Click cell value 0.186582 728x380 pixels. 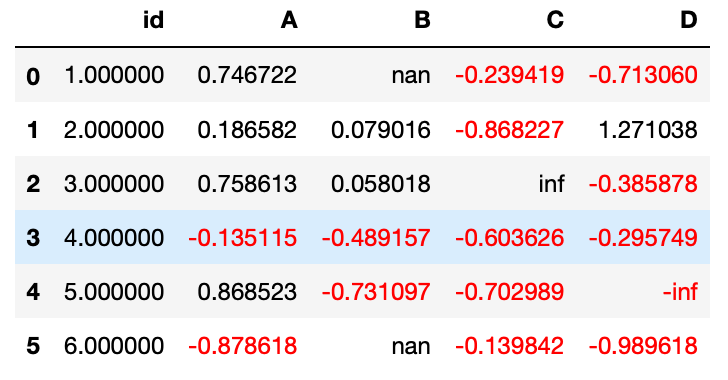247,130
